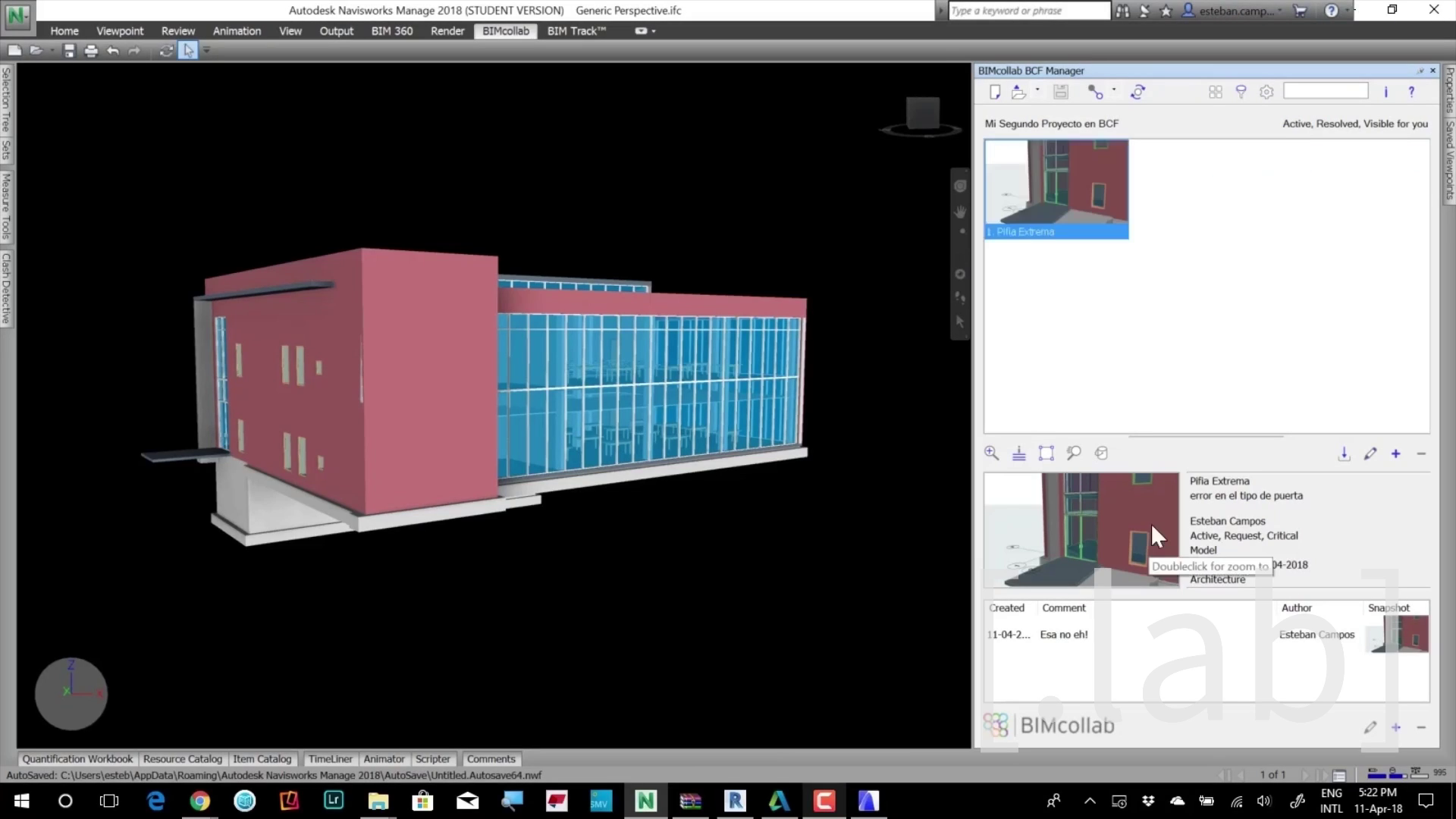
Task: Select the Pifia Extrema issue thumbnail
Action: pyautogui.click(x=1056, y=188)
